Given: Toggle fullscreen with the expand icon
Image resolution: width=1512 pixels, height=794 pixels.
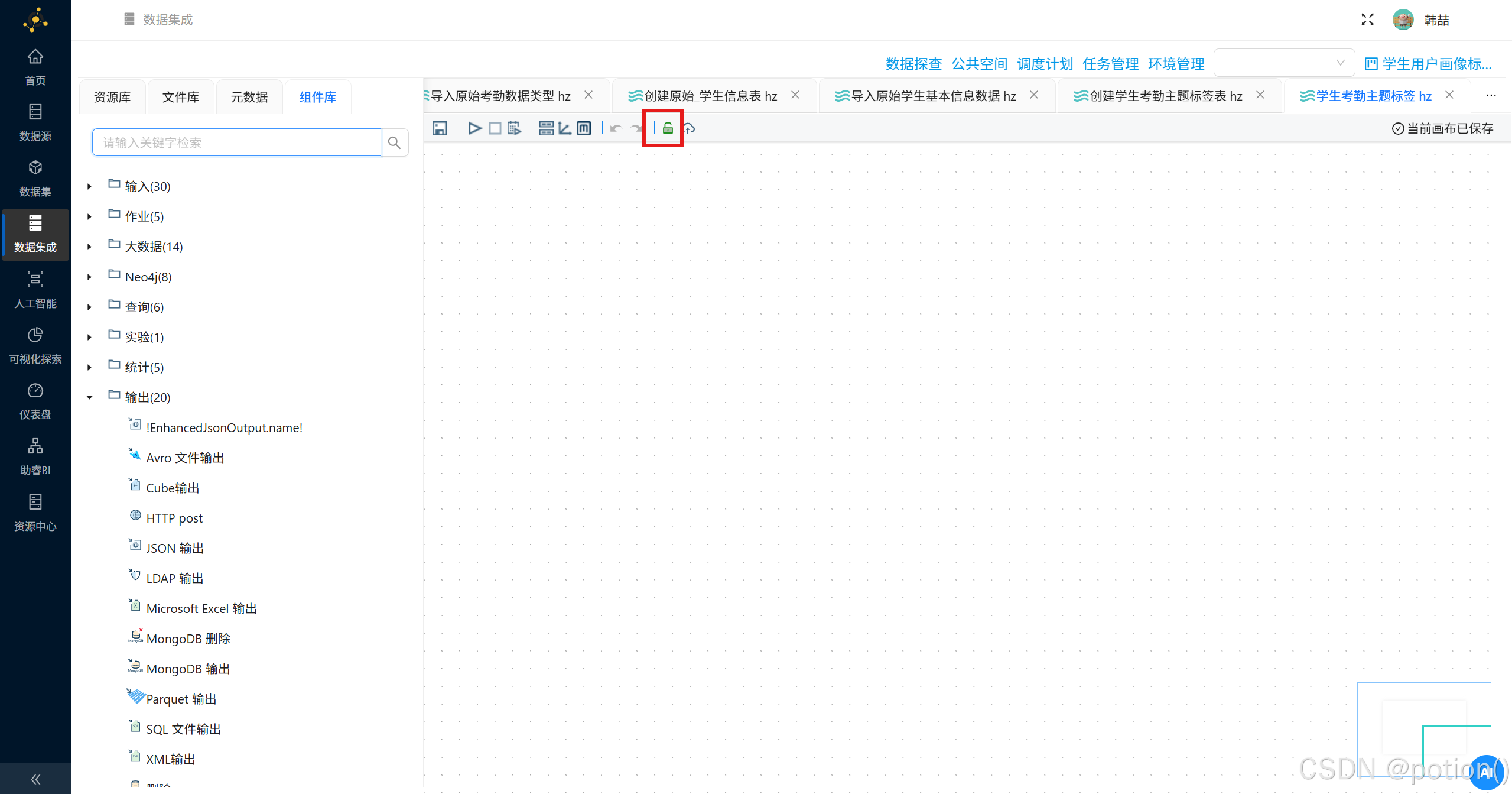Looking at the screenshot, I should click(1367, 20).
